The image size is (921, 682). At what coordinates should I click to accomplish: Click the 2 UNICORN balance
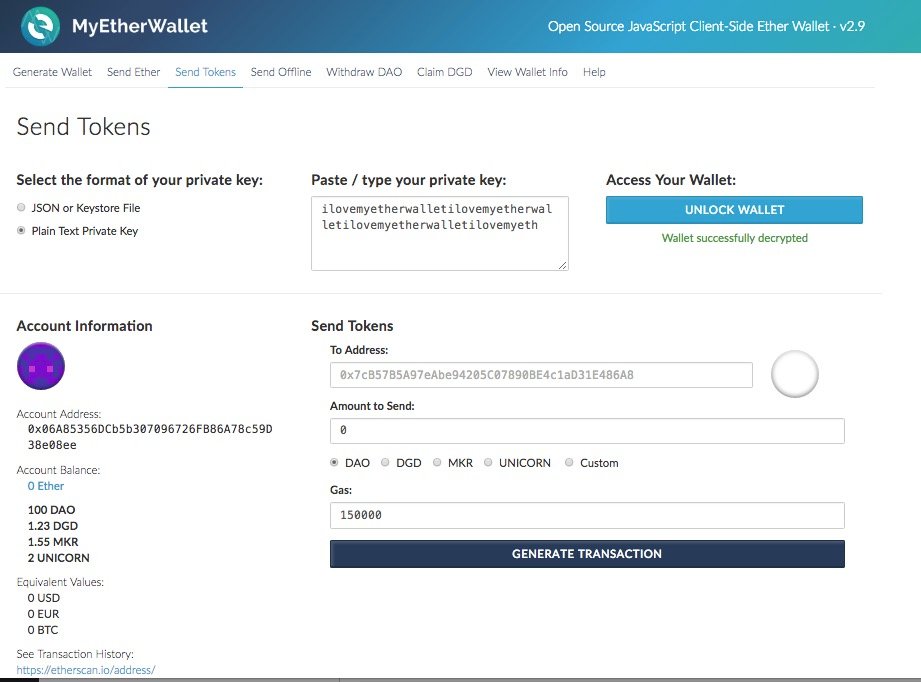click(x=59, y=557)
